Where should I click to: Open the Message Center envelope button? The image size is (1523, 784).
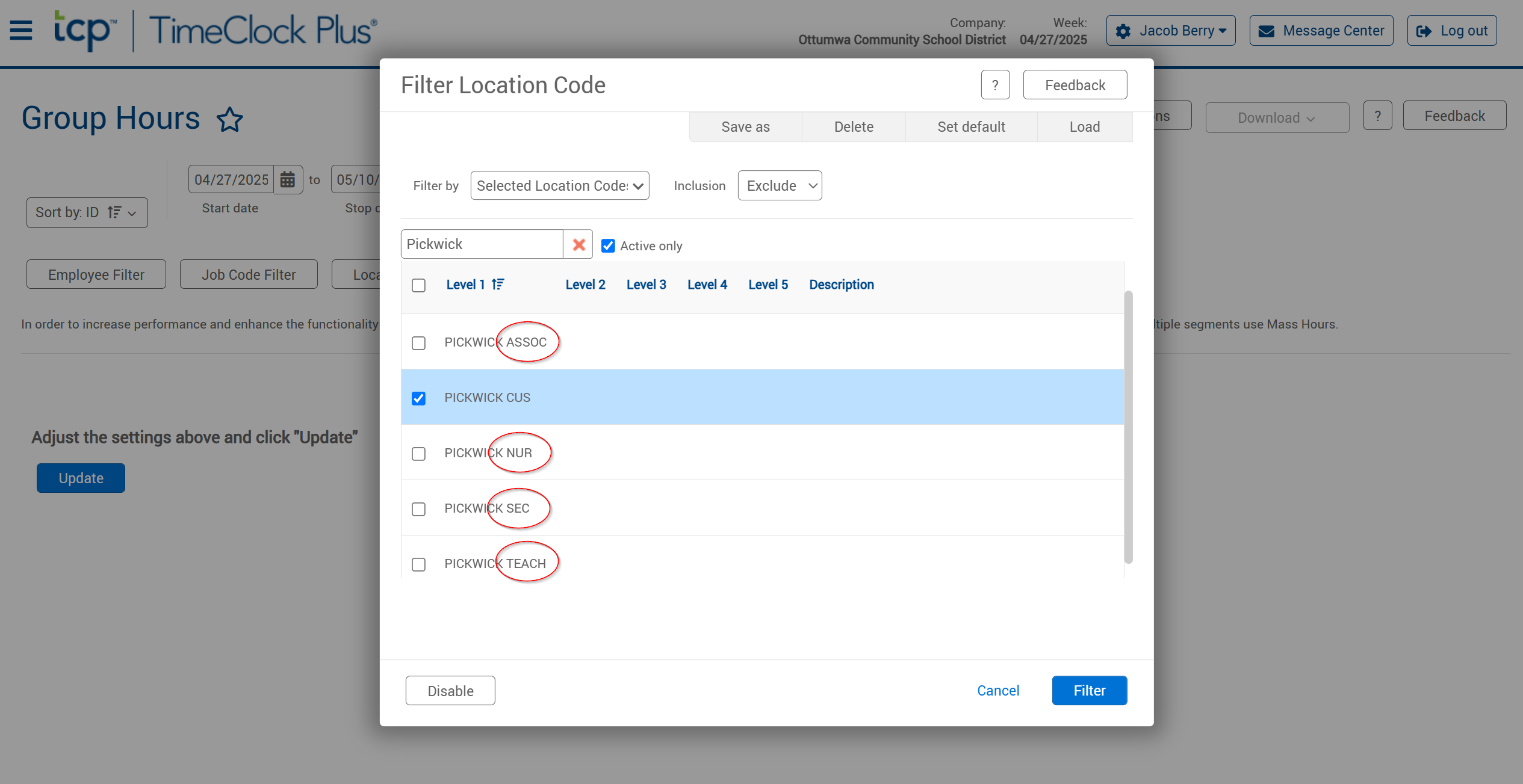tap(1321, 31)
